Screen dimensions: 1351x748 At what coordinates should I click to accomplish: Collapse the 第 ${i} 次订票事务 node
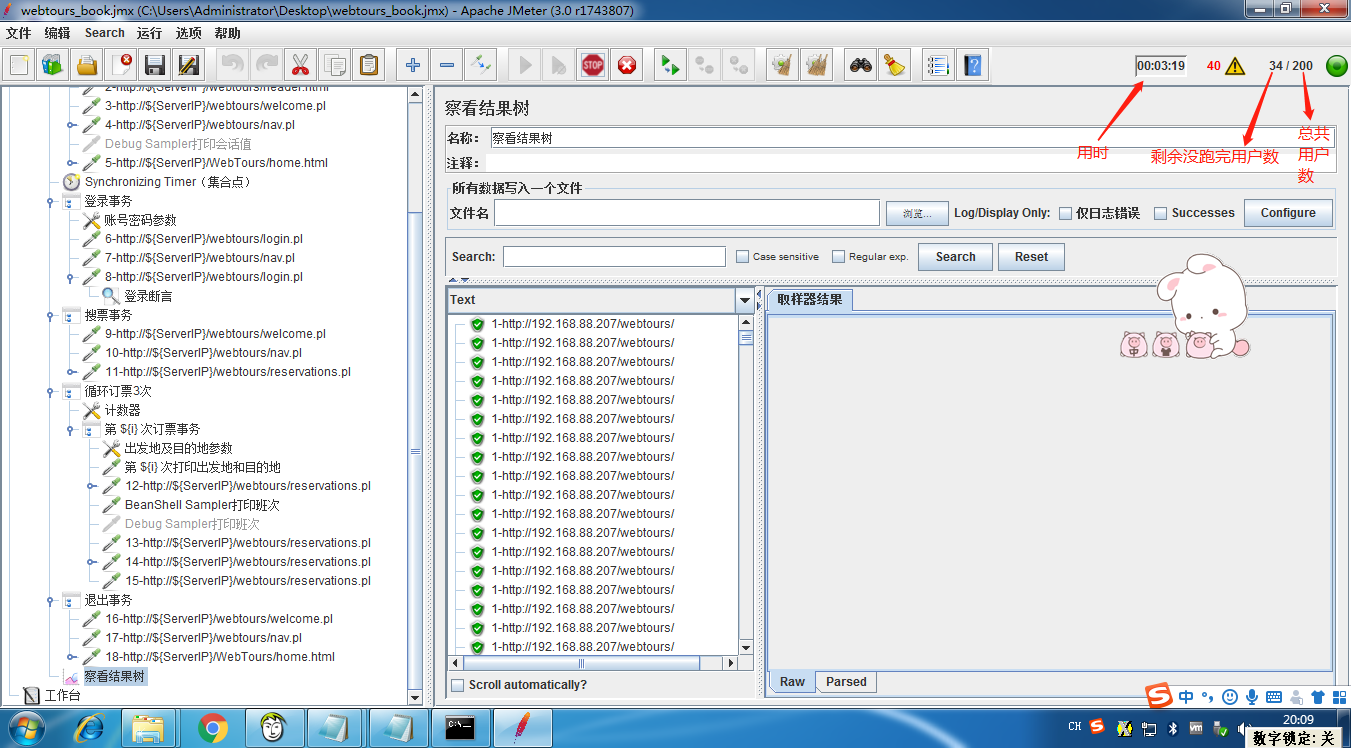point(70,430)
